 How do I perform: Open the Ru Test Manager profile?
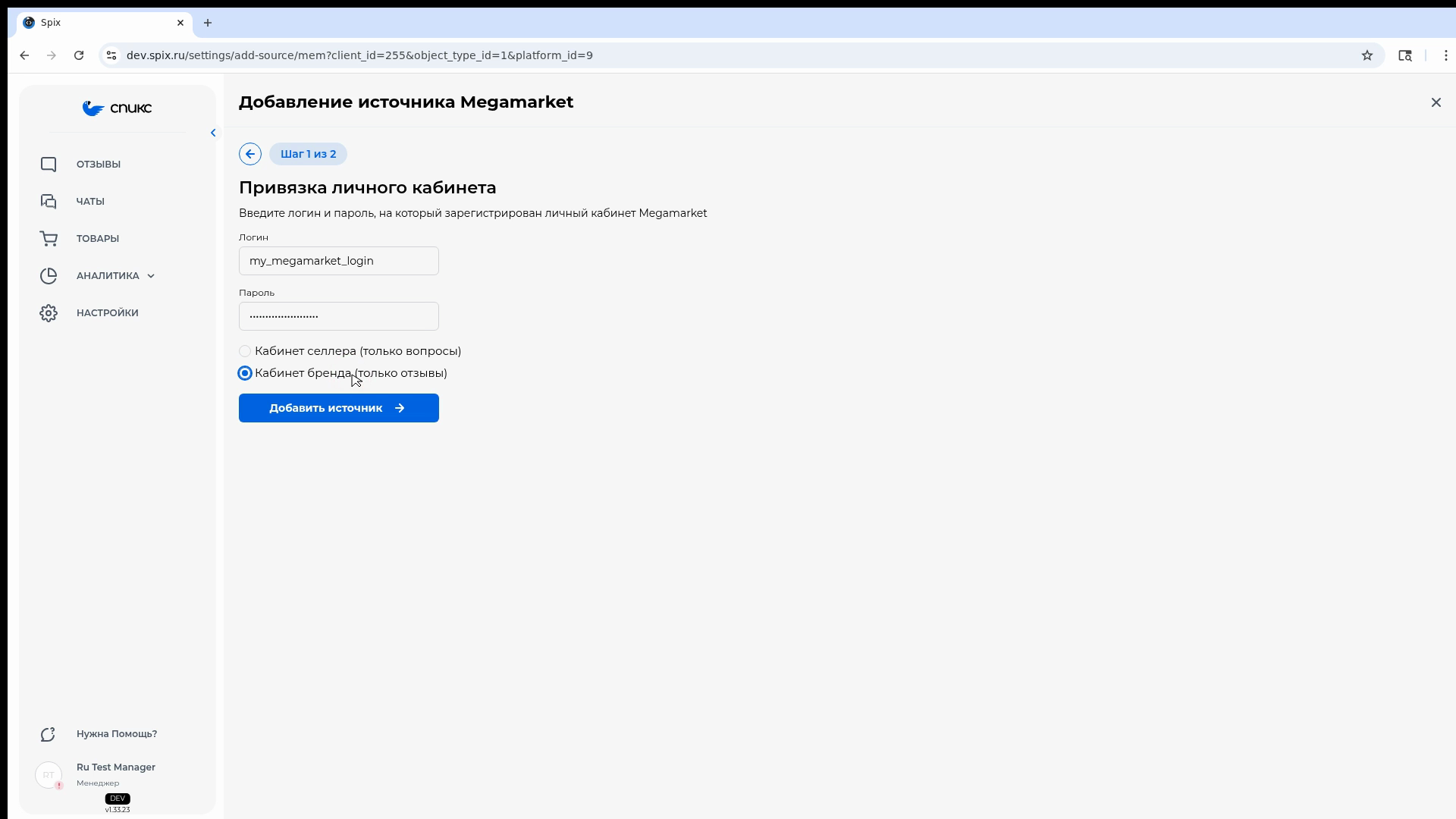click(116, 767)
